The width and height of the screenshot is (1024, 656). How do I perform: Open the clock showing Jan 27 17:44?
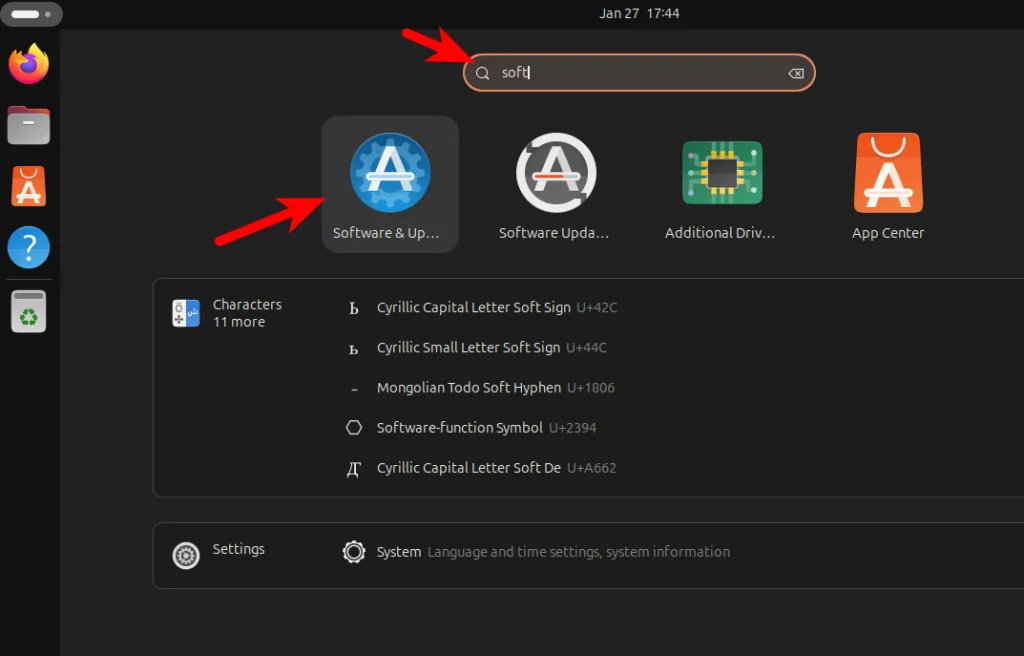click(639, 13)
